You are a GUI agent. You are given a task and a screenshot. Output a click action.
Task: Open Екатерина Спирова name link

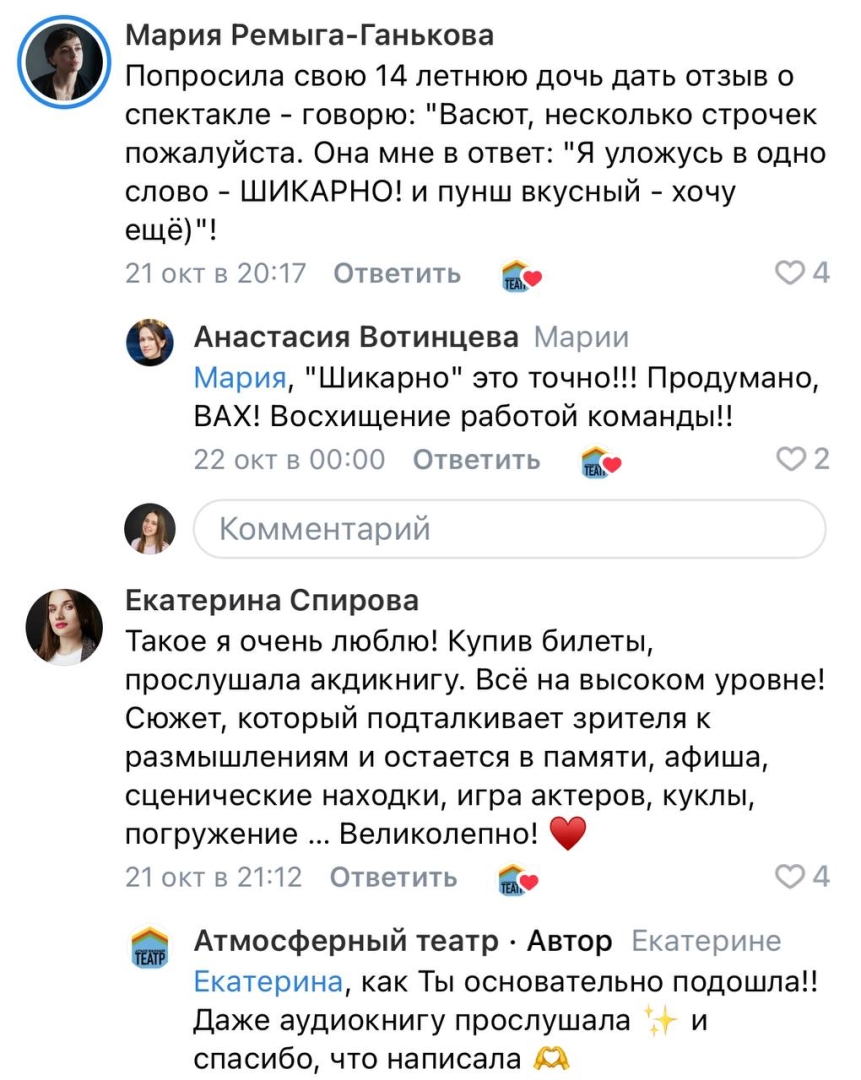(272, 600)
